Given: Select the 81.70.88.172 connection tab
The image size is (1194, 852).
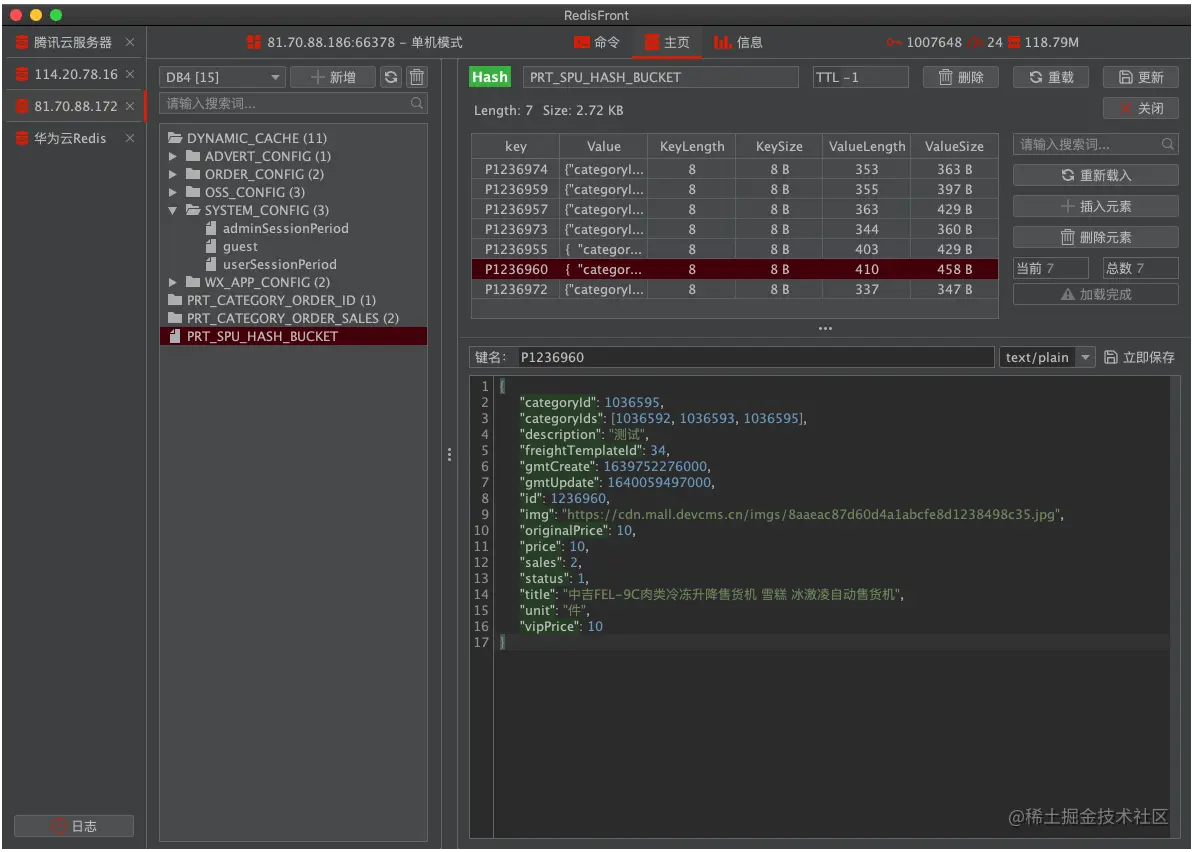Looking at the screenshot, I should point(75,106).
